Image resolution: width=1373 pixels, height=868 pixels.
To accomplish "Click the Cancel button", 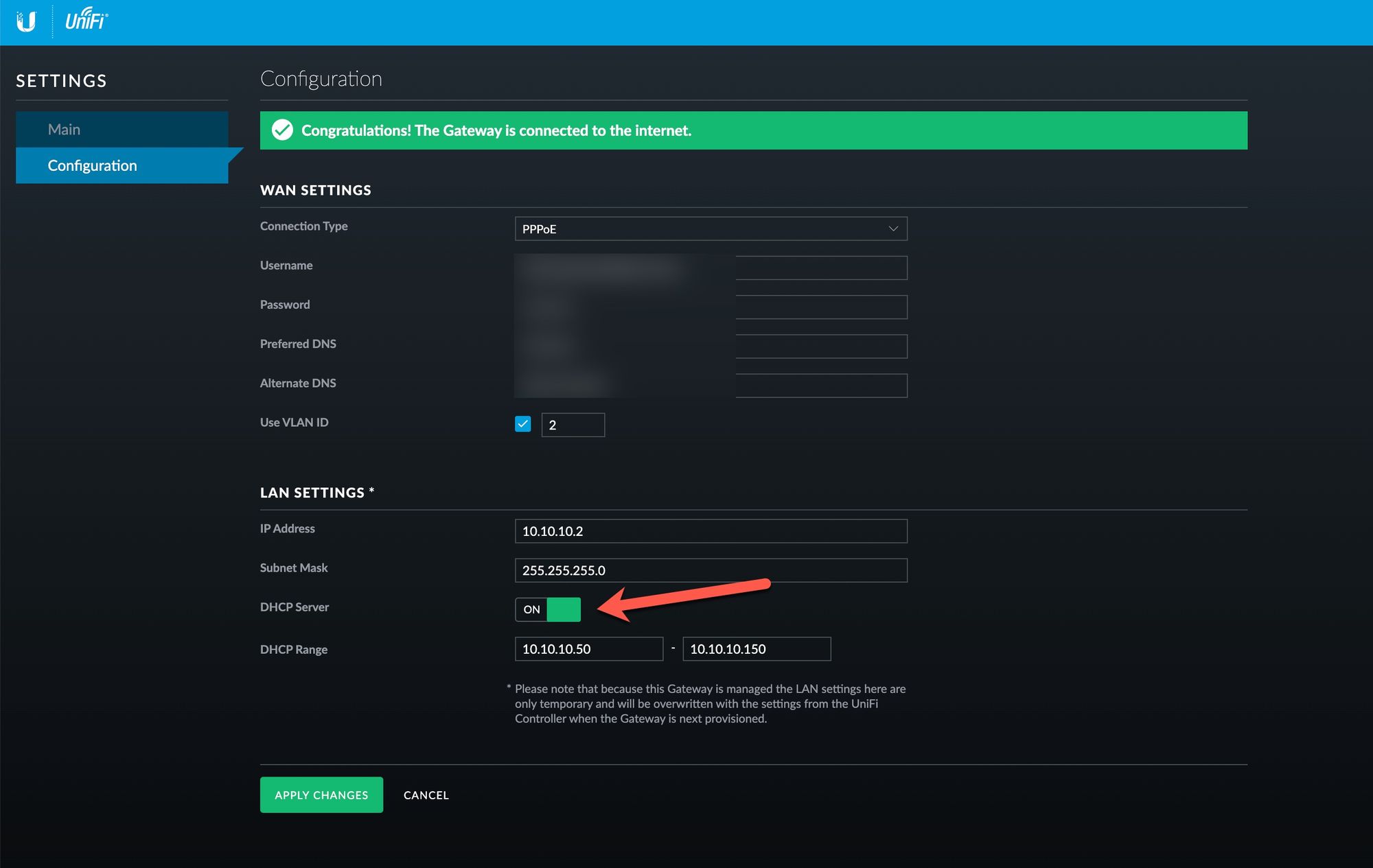I will pos(426,795).
